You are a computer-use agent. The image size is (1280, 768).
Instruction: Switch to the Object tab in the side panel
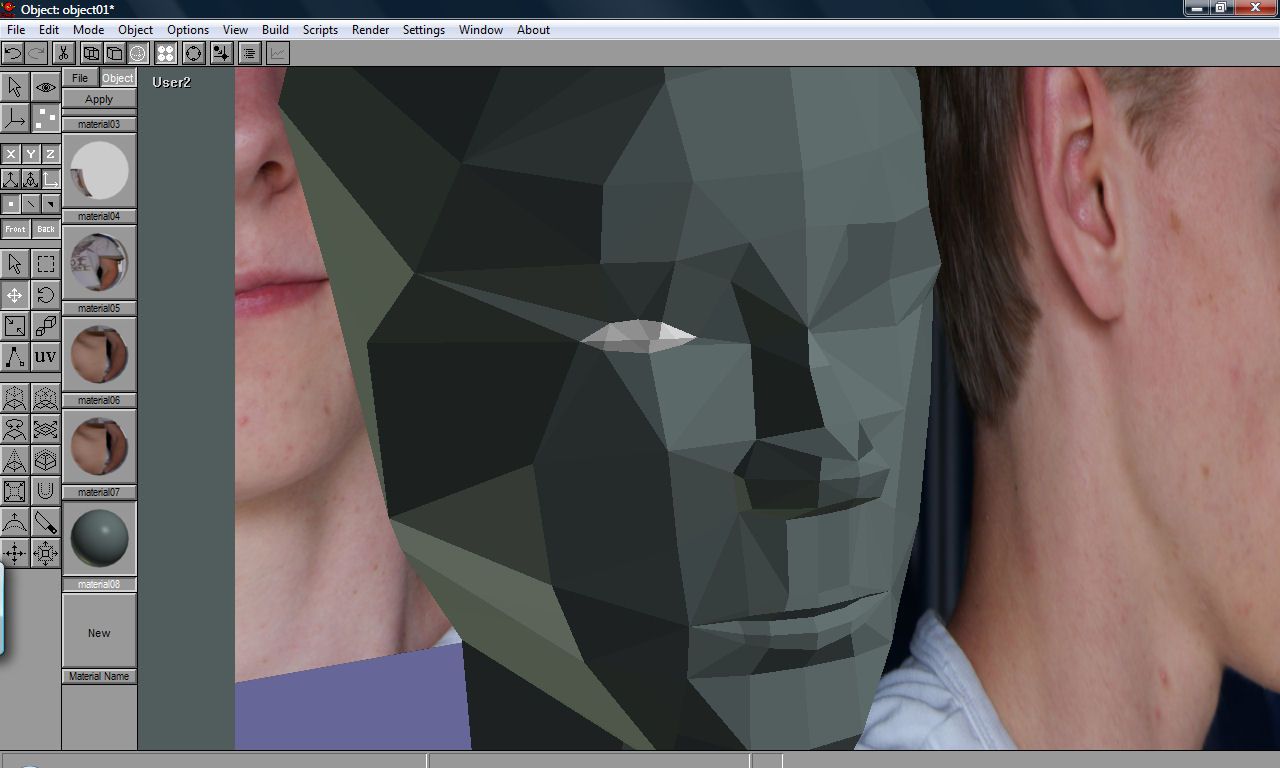118,78
